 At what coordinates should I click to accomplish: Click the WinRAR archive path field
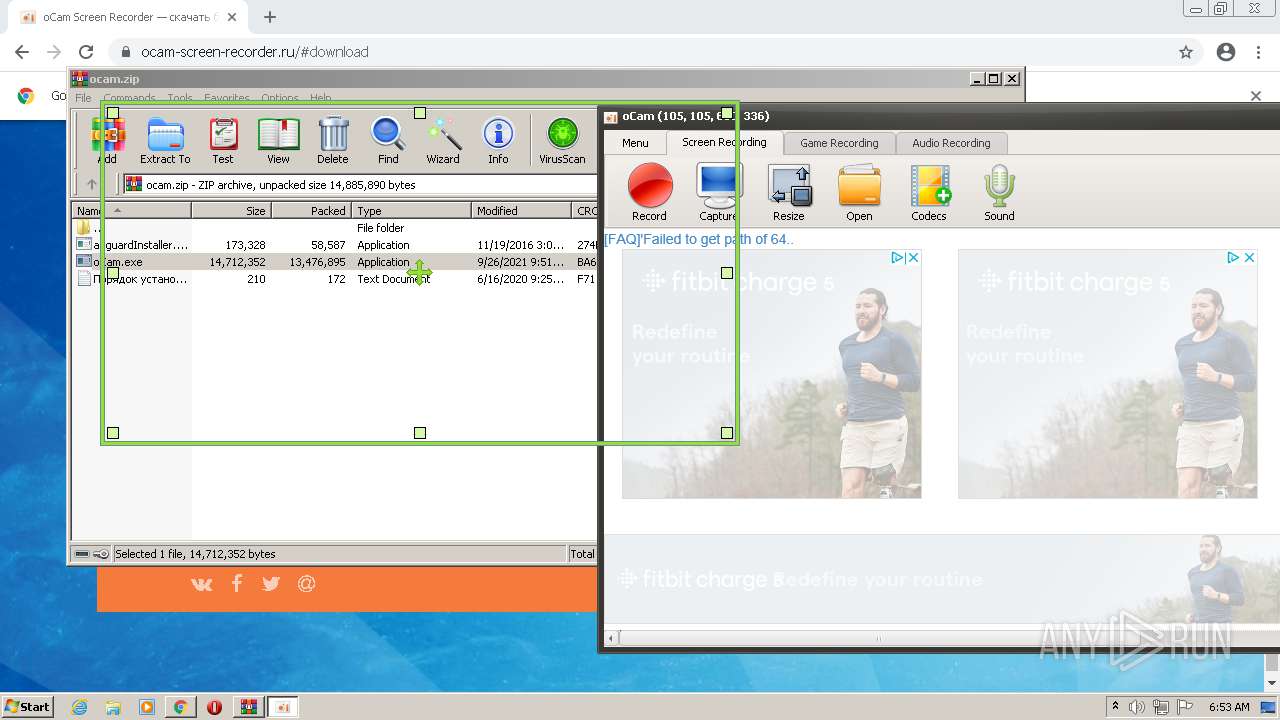360,184
